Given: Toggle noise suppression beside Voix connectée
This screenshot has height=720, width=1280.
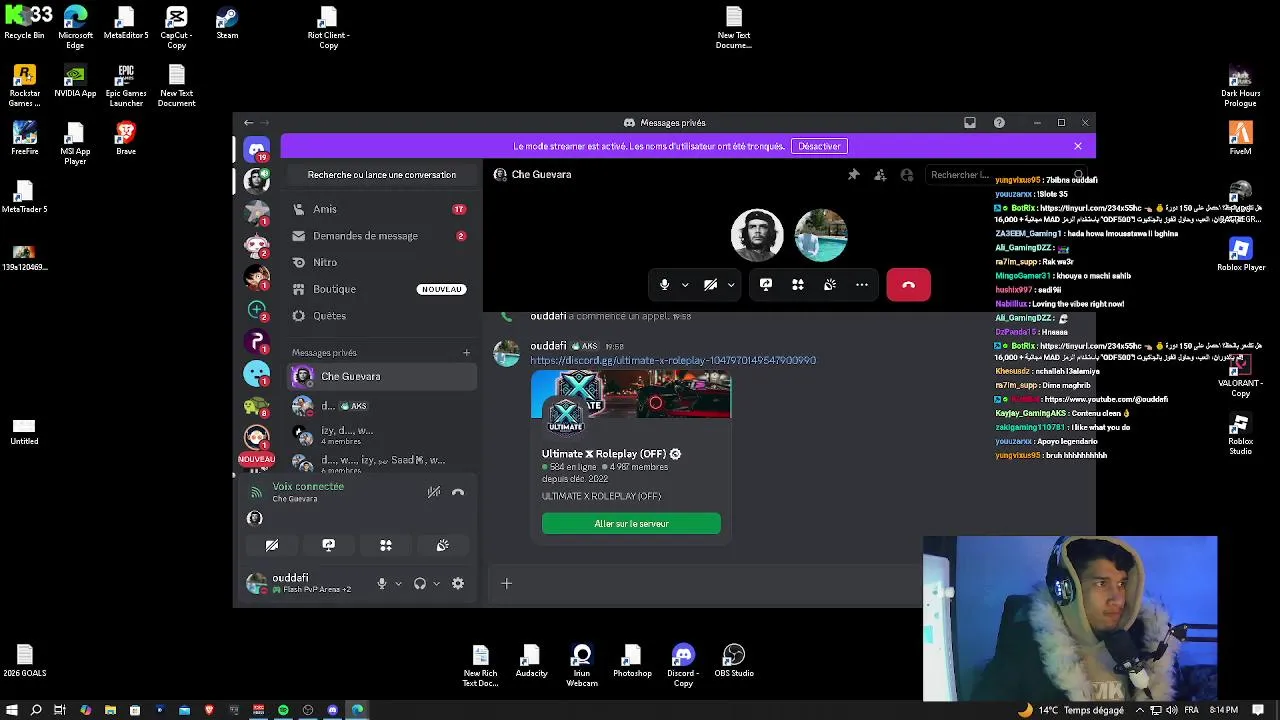Looking at the screenshot, I should (434, 492).
